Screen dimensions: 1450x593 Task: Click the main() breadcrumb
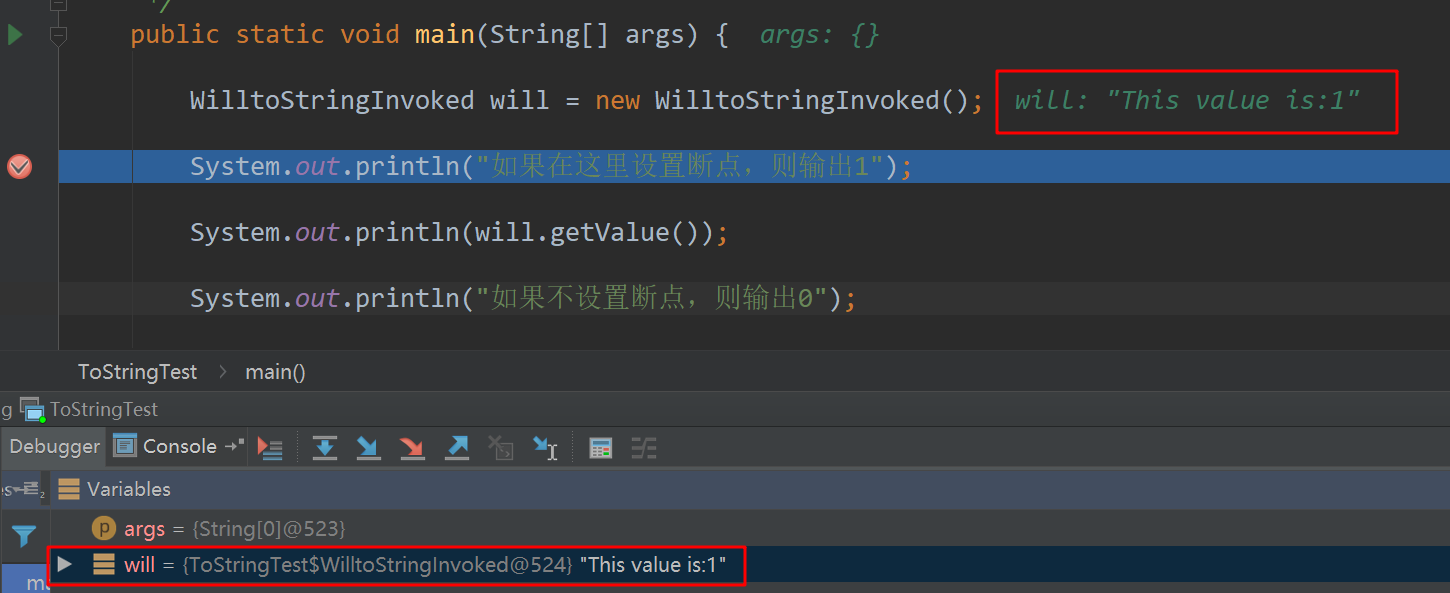[275, 372]
